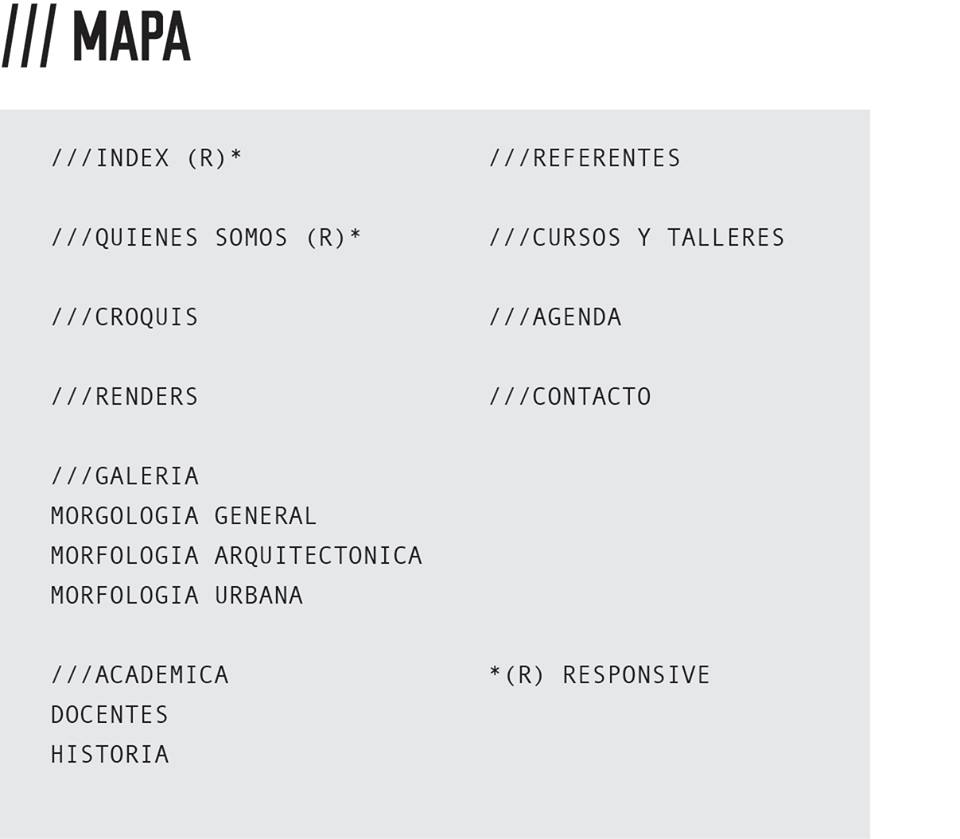
Task: Select the ///CROQUIS entry
Action: point(124,317)
